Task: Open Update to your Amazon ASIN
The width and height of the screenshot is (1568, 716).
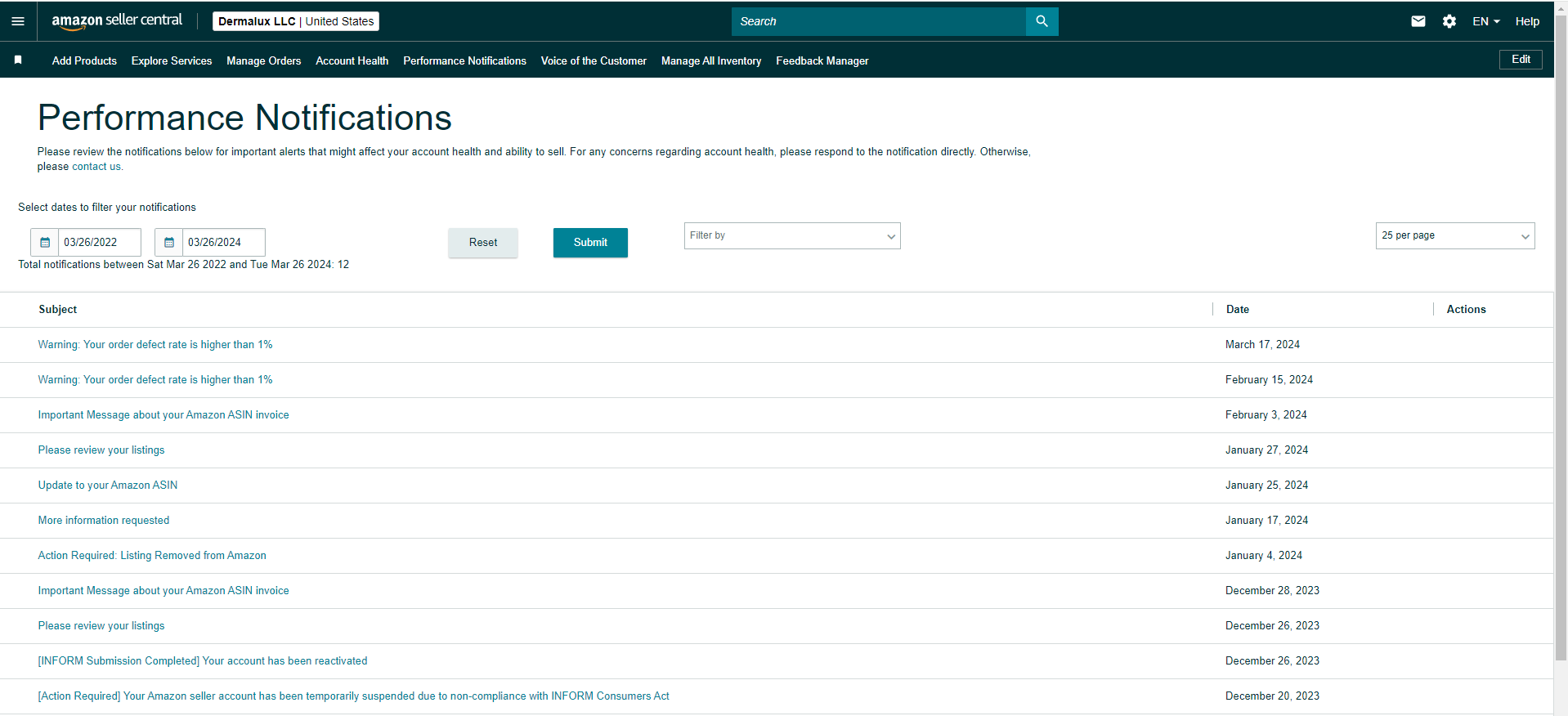Action: coord(108,486)
